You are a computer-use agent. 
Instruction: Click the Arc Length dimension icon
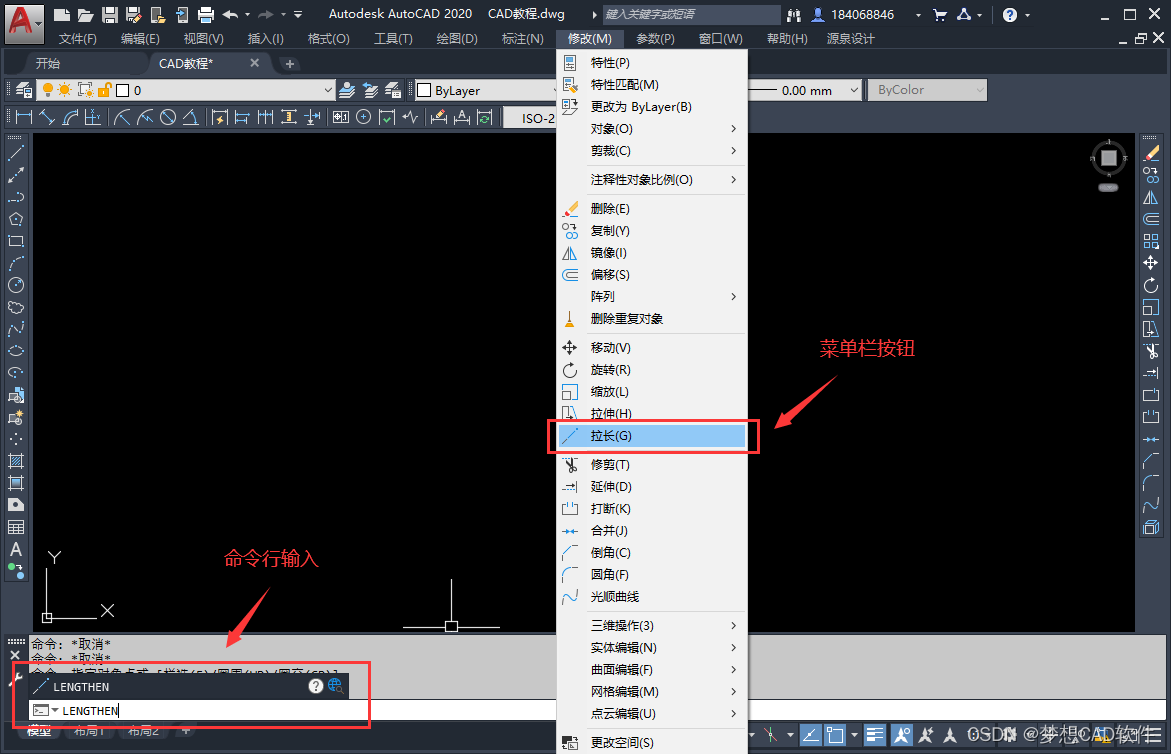pyautogui.click(x=70, y=117)
